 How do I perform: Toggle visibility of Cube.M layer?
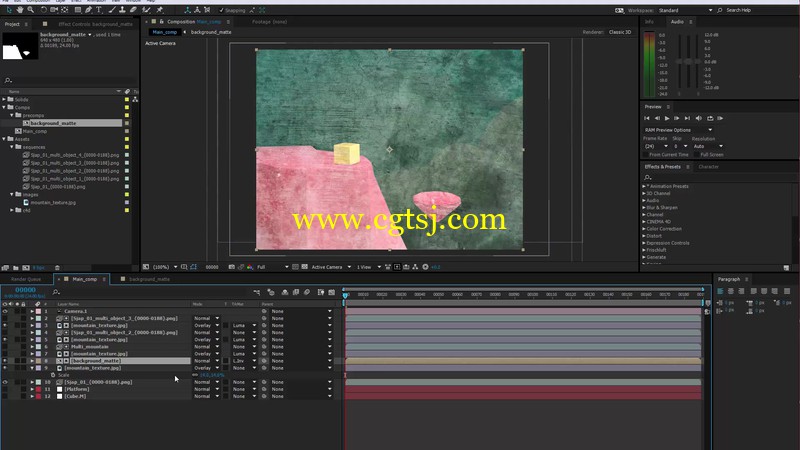click(x=5, y=396)
